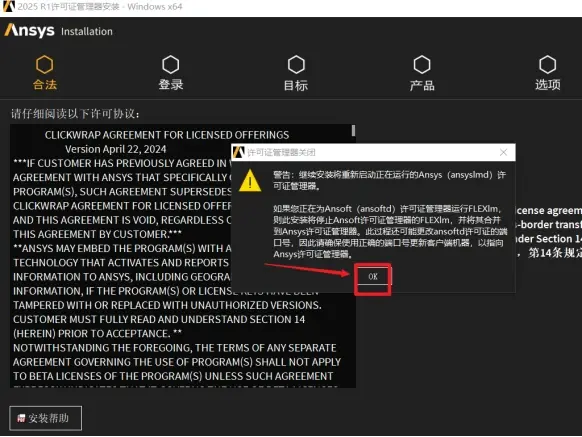
Task: Go to the 登录 step label
Action: [170, 85]
